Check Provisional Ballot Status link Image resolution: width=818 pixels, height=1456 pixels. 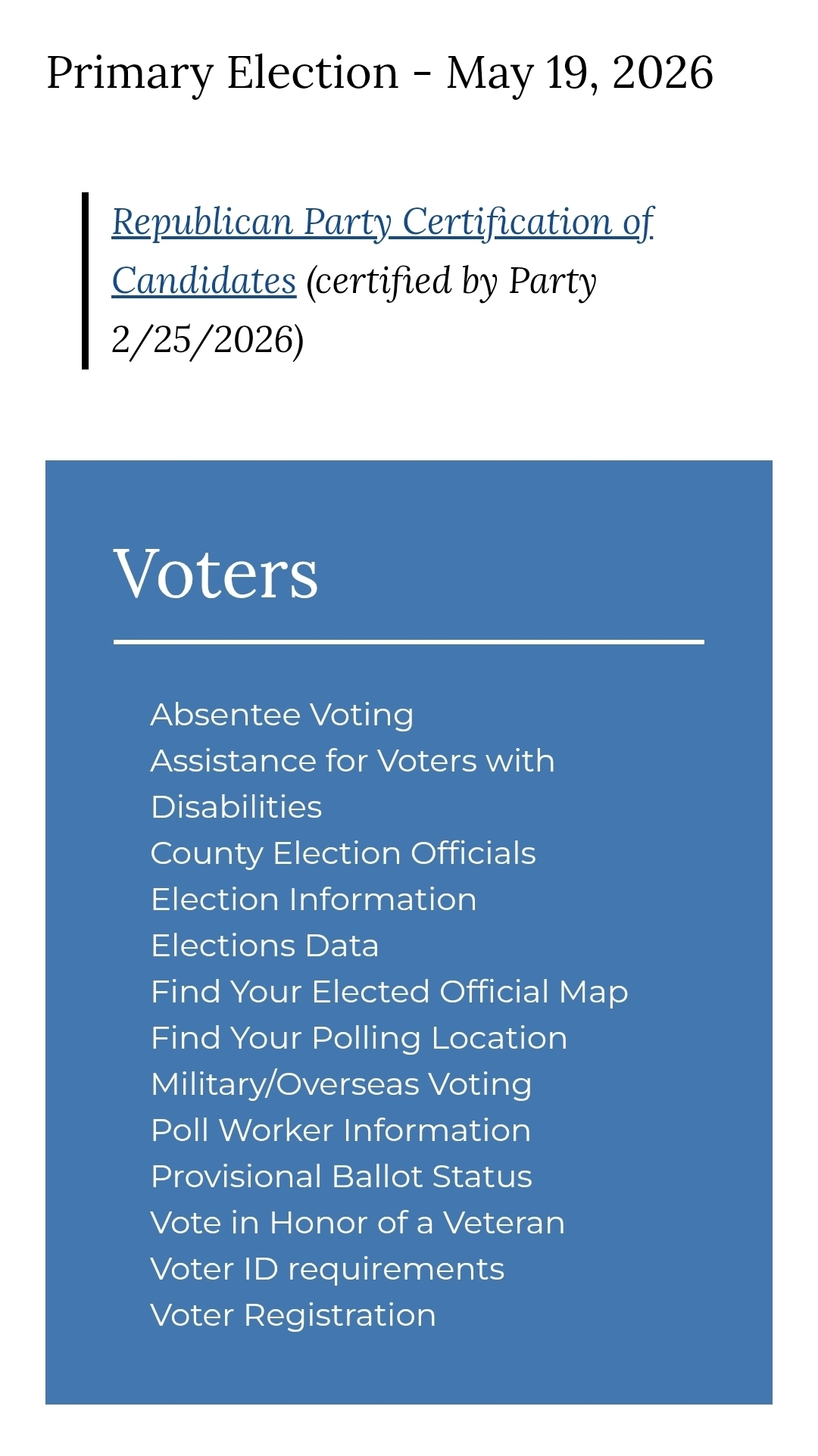click(x=342, y=1177)
